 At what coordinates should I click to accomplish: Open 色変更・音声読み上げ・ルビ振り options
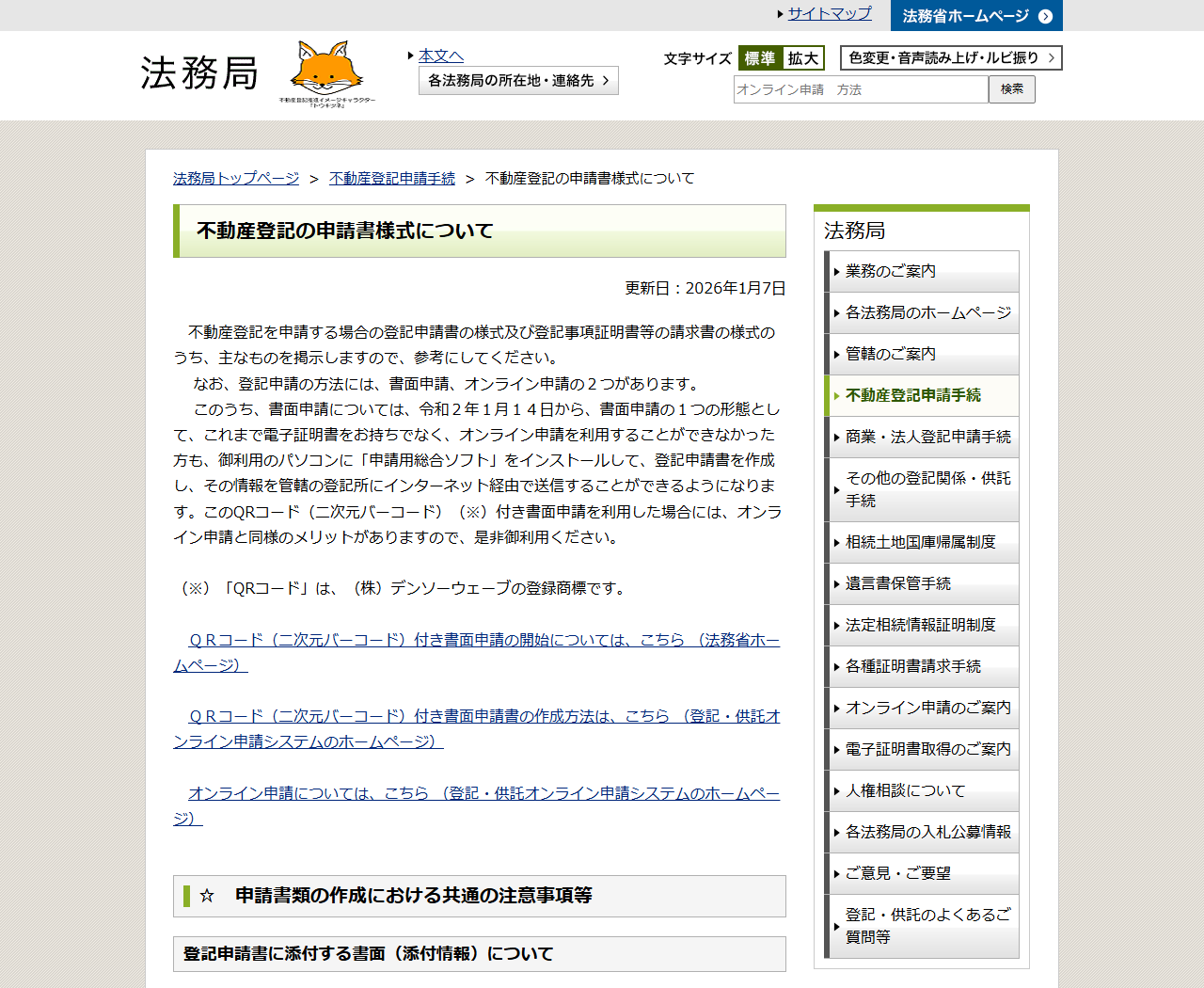click(x=951, y=58)
